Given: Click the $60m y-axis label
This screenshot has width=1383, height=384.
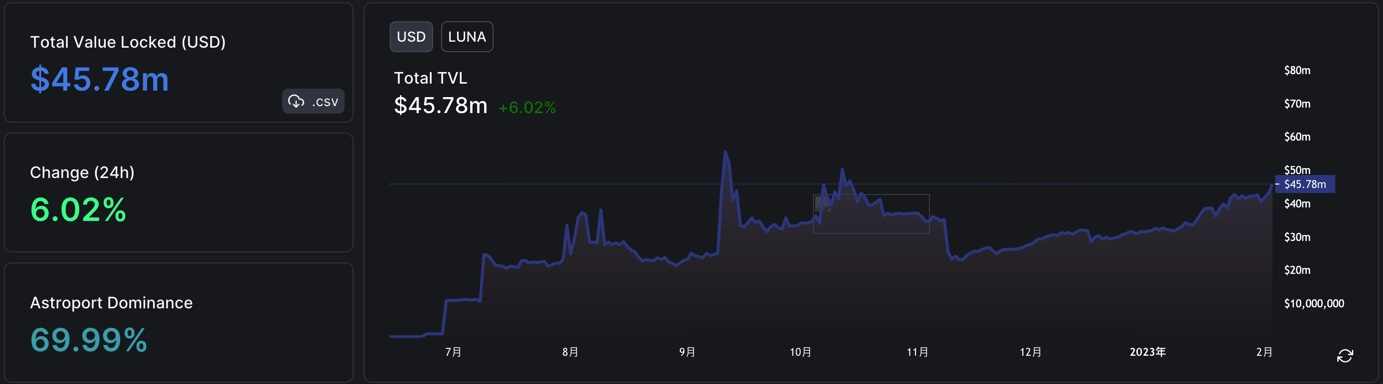Looking at the screenshot, I should click(x=1297, y=137).
